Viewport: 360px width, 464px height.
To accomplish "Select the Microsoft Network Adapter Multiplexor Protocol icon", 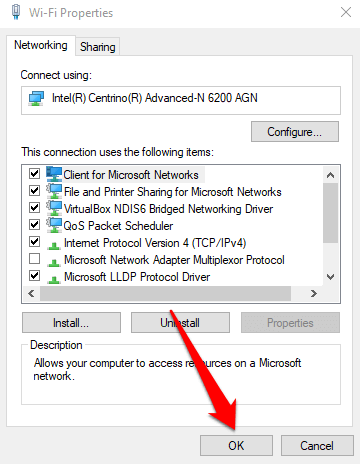I will pos(54,263).
